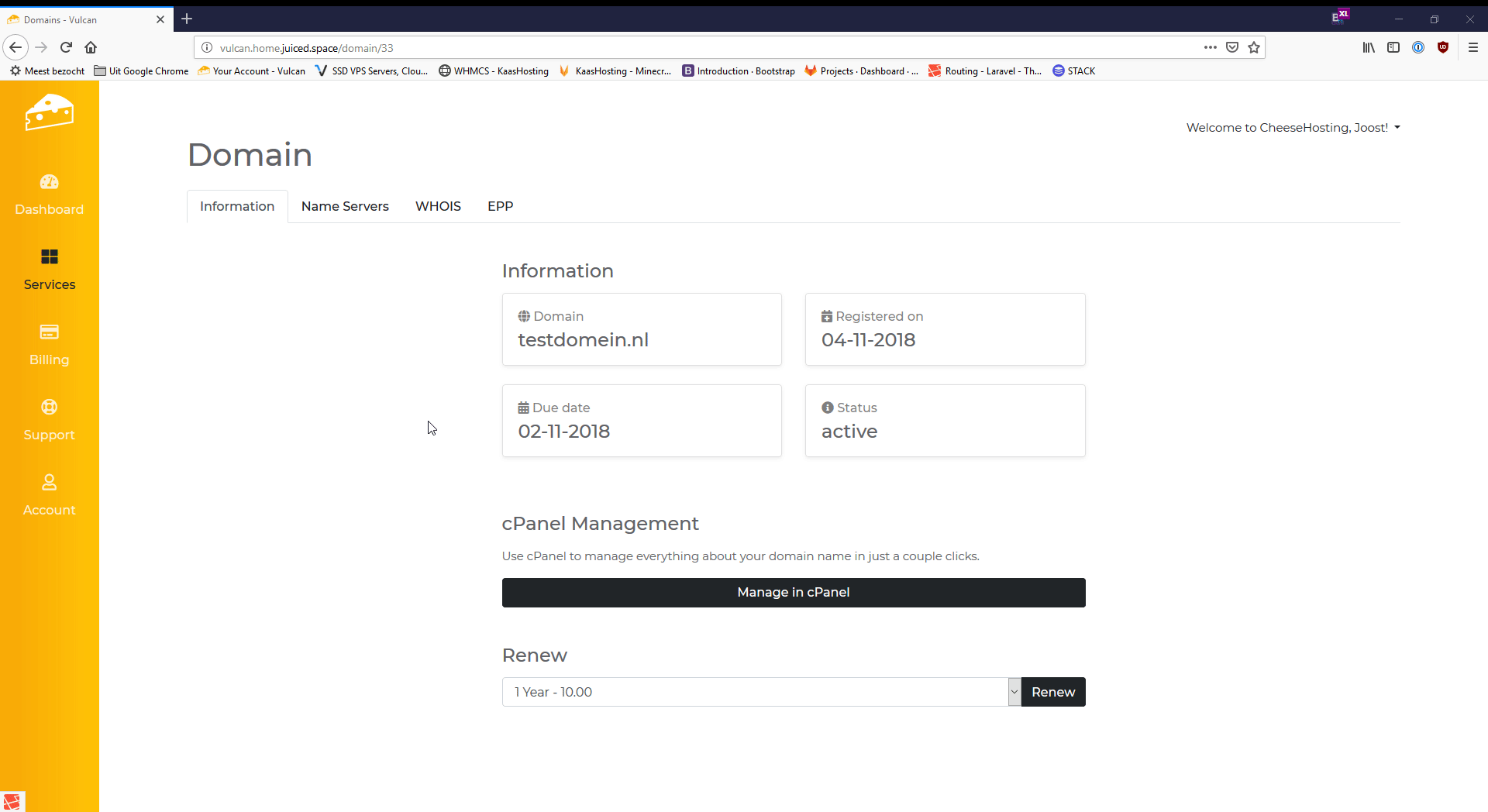Open the WHMCS - KaasHosting bookmark

[494, 71]
